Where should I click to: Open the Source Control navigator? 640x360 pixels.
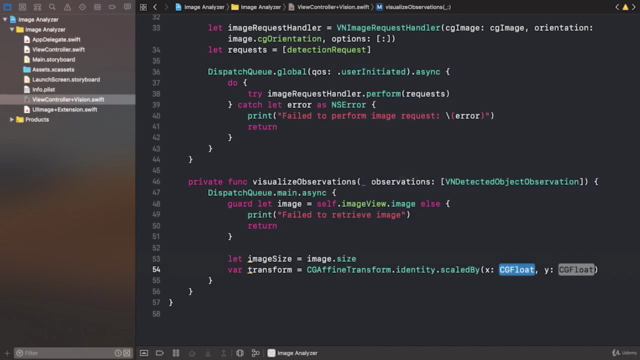22,7
